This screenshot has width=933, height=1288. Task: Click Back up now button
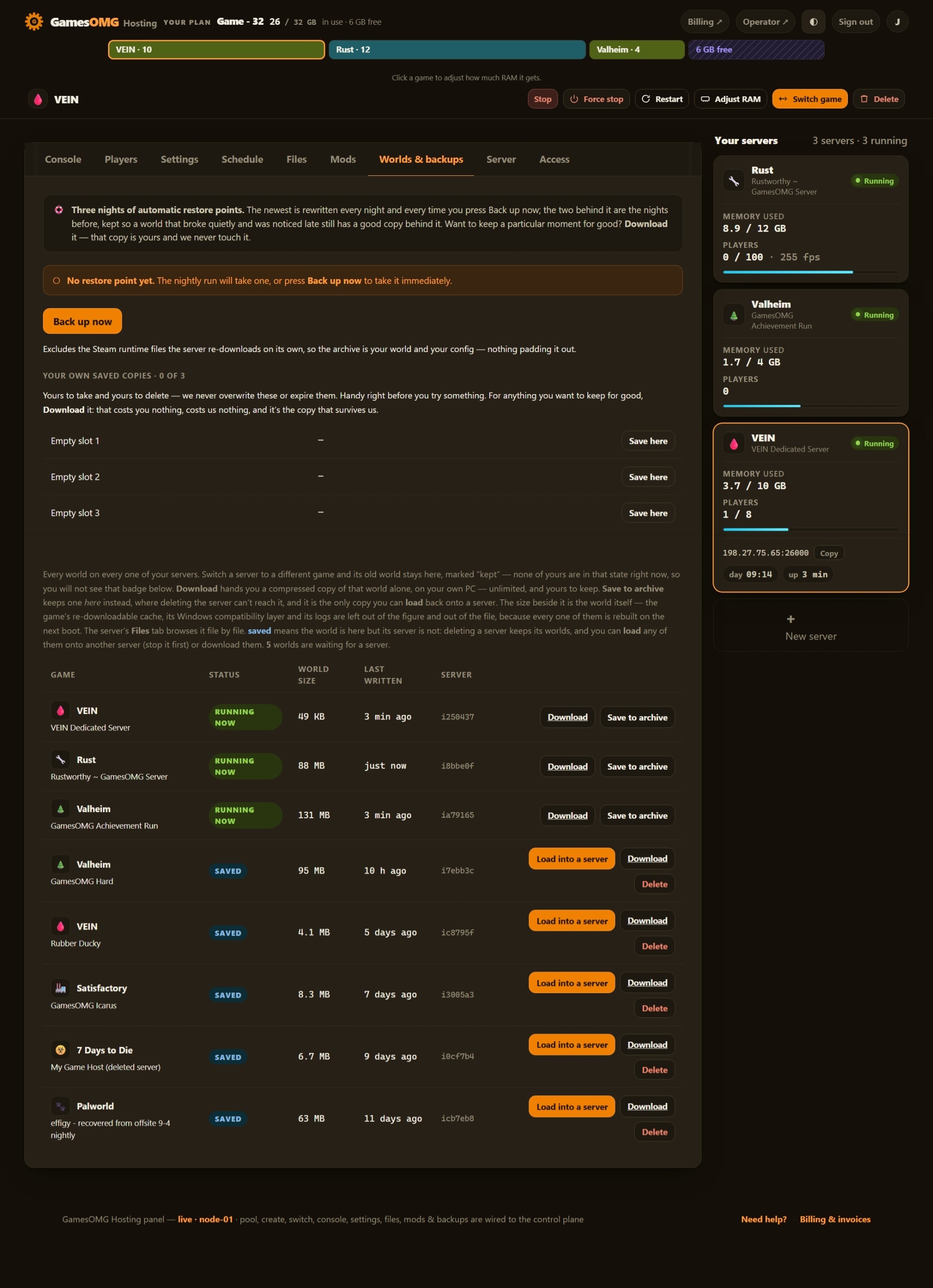82,322
